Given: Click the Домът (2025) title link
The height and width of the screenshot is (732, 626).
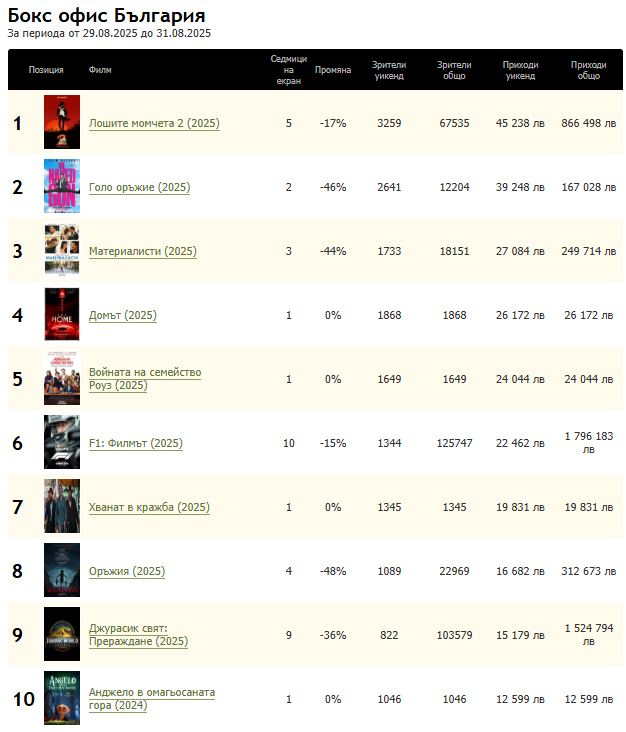Looking at the screenshot, I should pos(122,316).
